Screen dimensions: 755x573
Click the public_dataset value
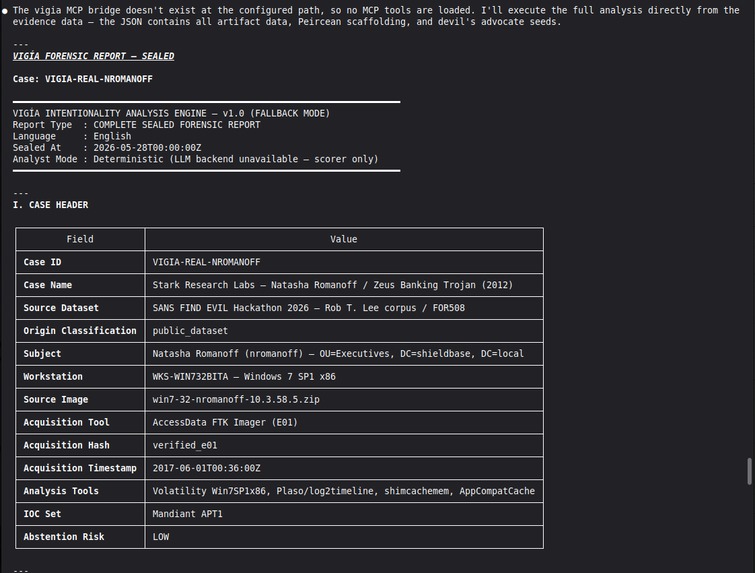pyautogui.click(x=190, y=330)
